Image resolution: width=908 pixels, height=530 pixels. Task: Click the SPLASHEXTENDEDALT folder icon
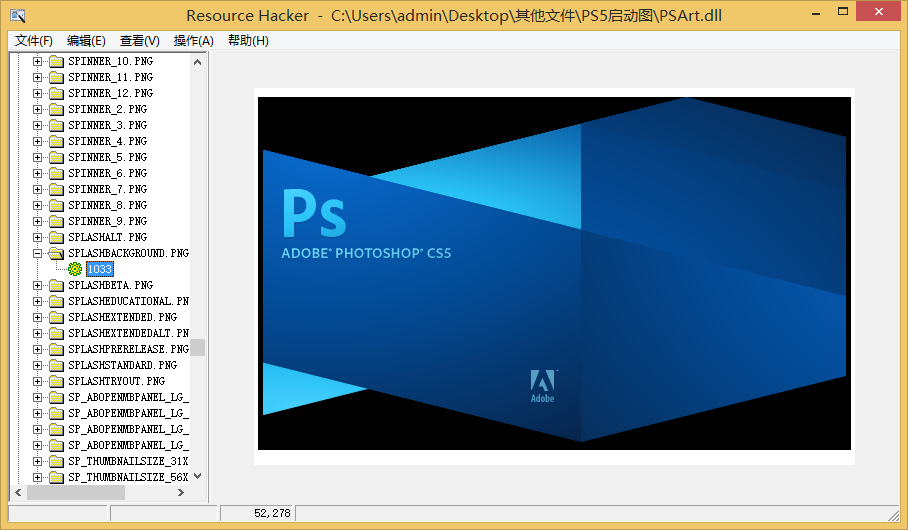(x=56, y=334)
